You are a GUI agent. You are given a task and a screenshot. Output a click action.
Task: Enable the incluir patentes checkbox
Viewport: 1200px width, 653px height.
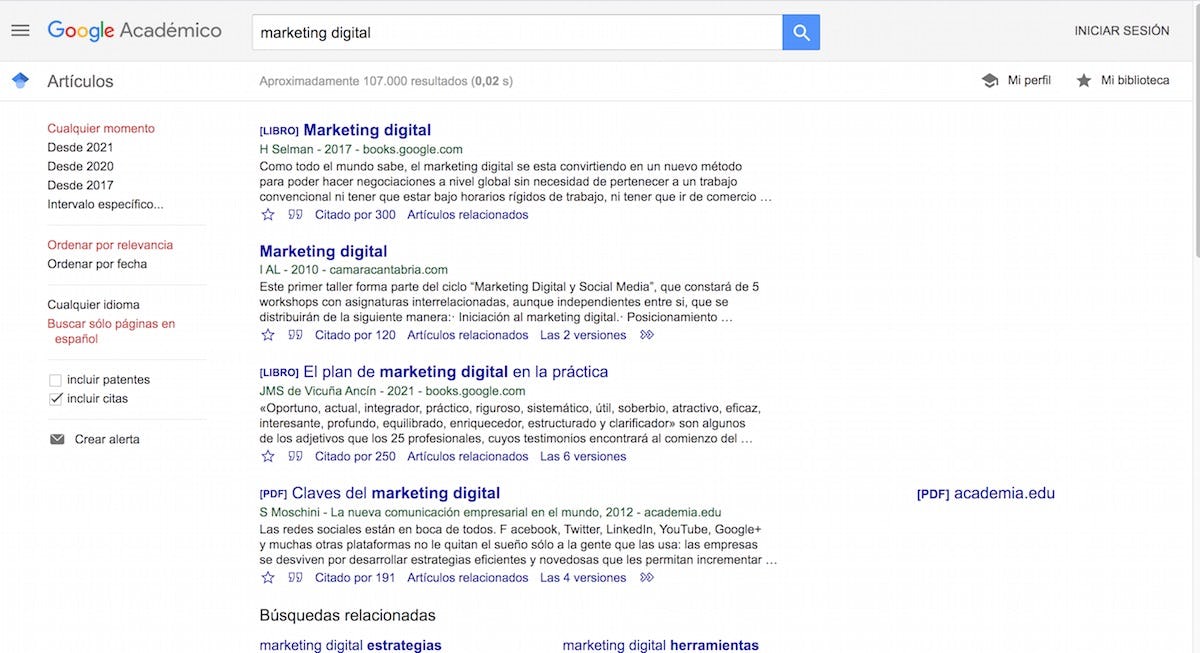(x=56, y=380)
